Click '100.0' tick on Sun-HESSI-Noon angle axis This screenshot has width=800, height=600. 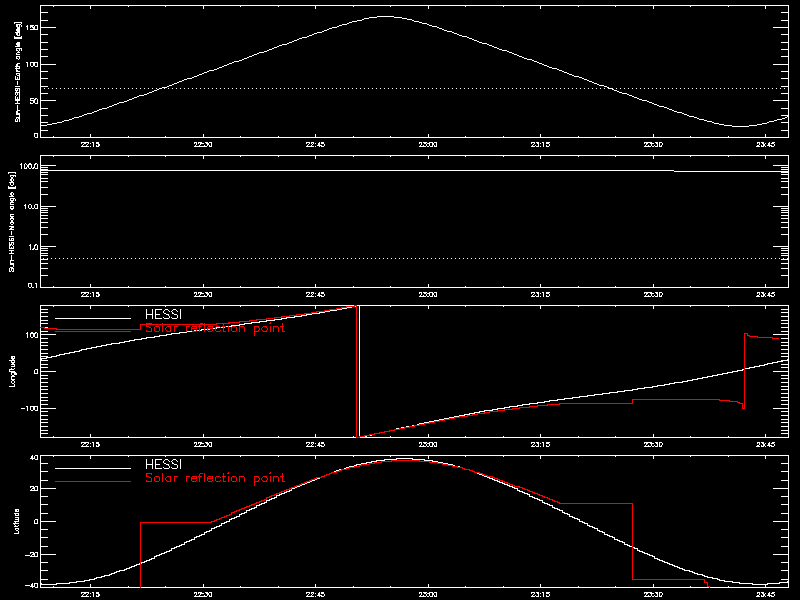click(29, 166)
